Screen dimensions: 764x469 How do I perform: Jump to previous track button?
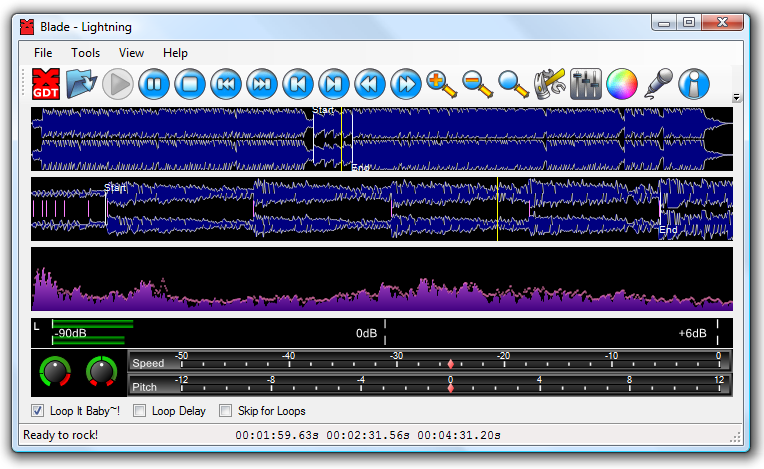pos(298,84)
